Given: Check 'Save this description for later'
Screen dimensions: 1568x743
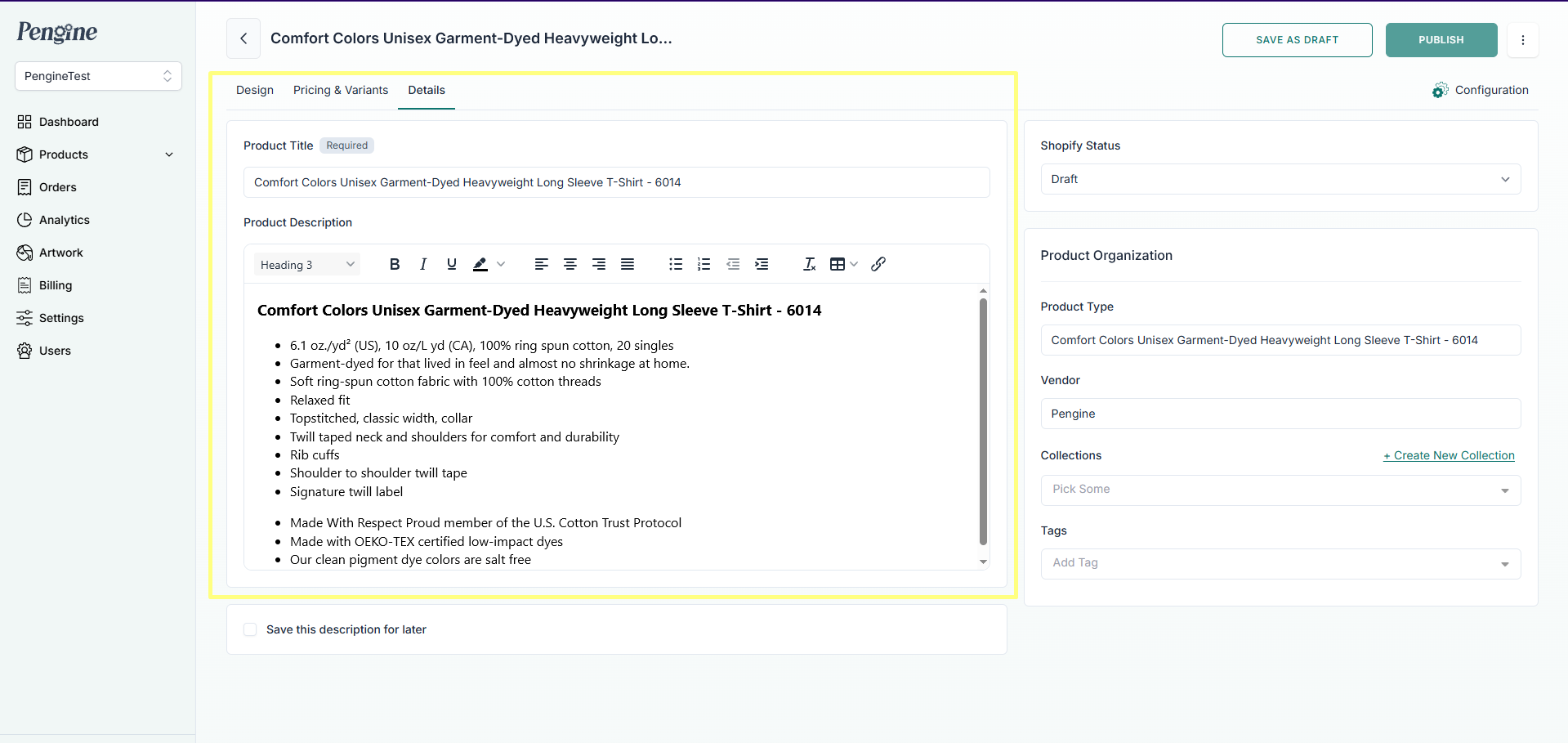Looking at the screenshot, I should tap(251, 629).
